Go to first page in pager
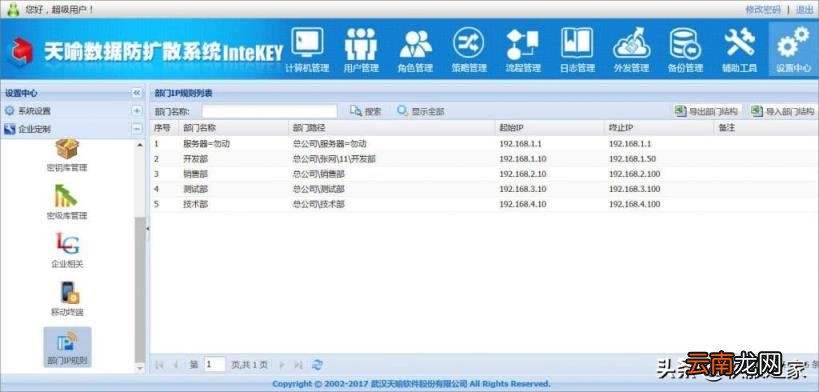 point(159,365)
